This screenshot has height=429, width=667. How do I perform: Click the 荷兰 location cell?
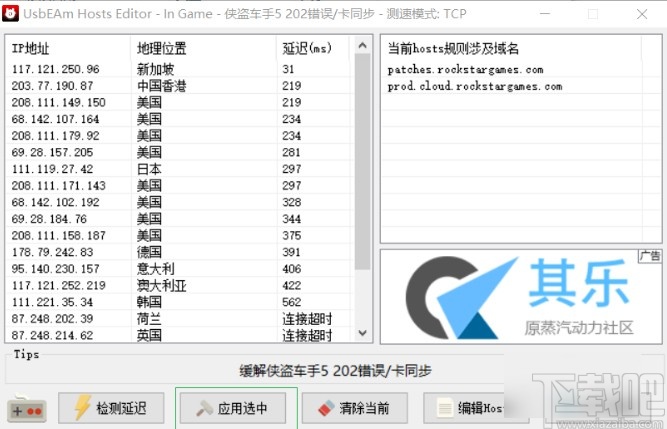[x=149, y=318]
